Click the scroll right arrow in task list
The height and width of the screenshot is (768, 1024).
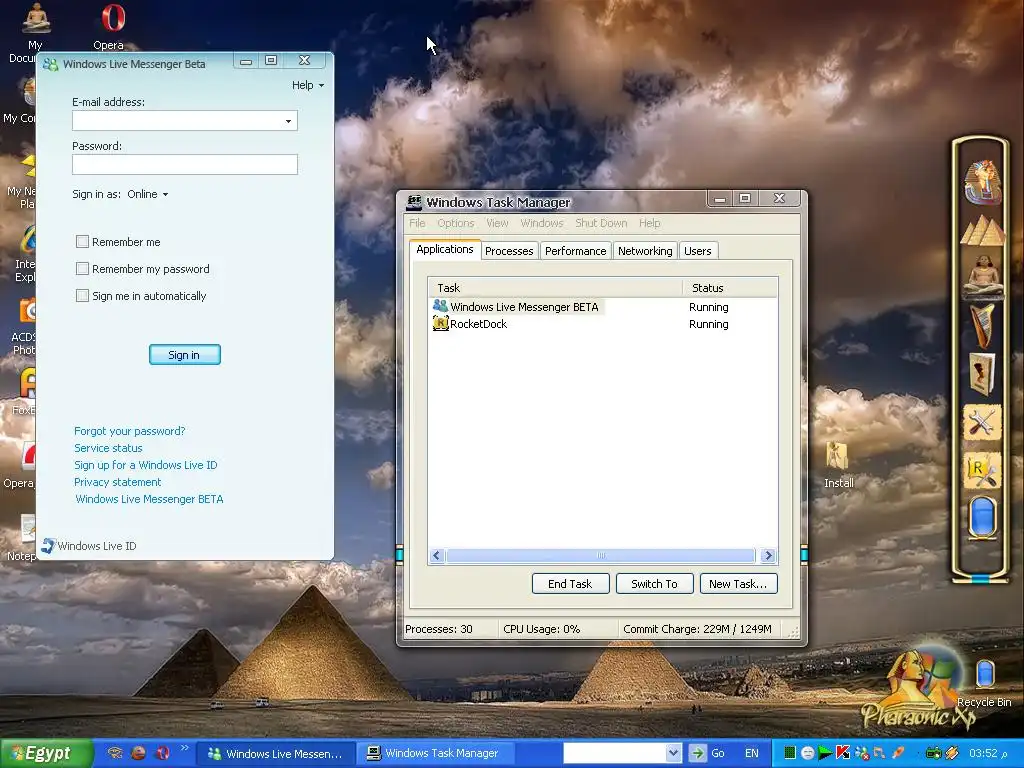pyautogui.click(x=768, y=556)
